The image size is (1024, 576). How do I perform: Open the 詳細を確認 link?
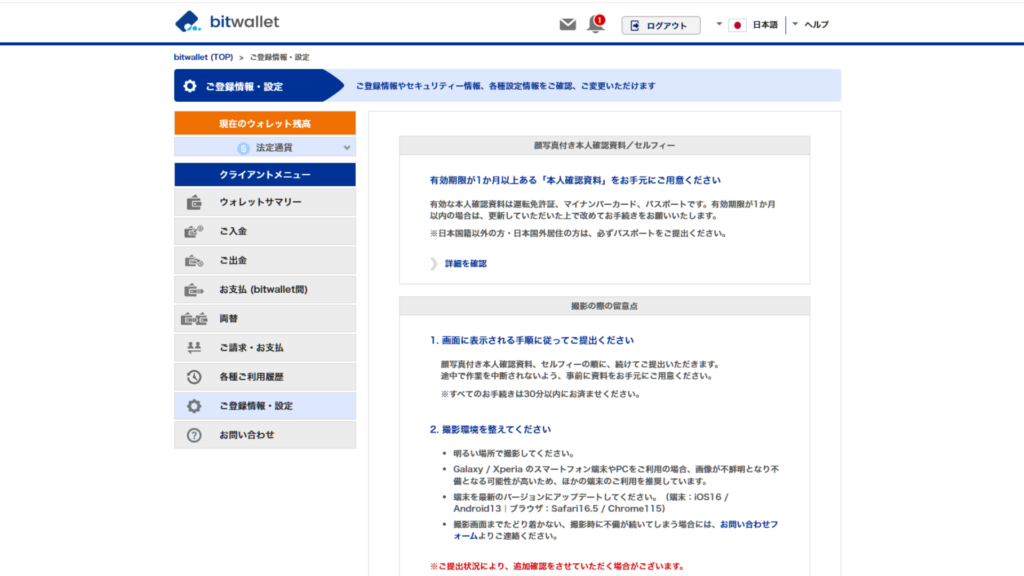coord(466,264)
